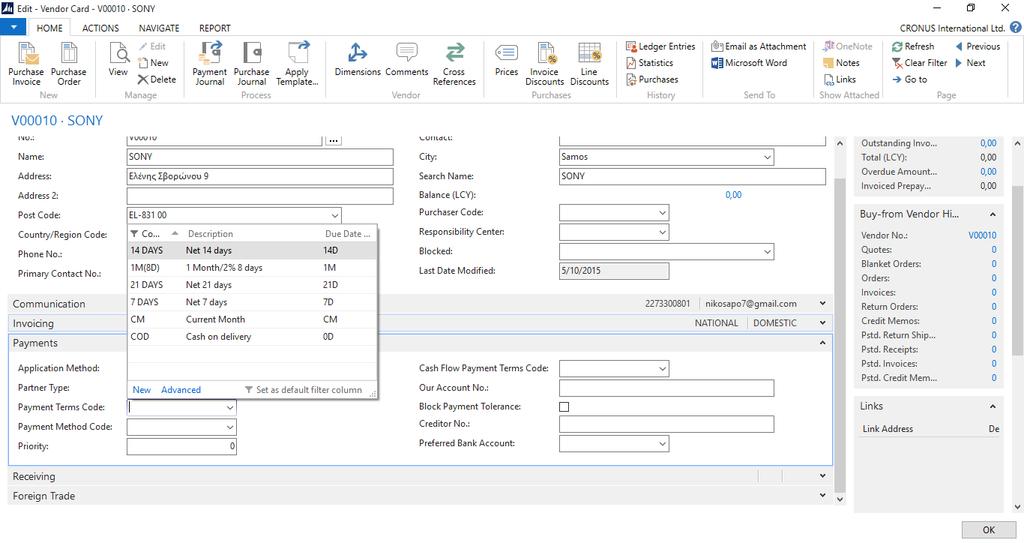Image resolution: width=1024 pixels, height=543 pixels.
Task: Go to Next vendor record
Action: coord(970,63)
